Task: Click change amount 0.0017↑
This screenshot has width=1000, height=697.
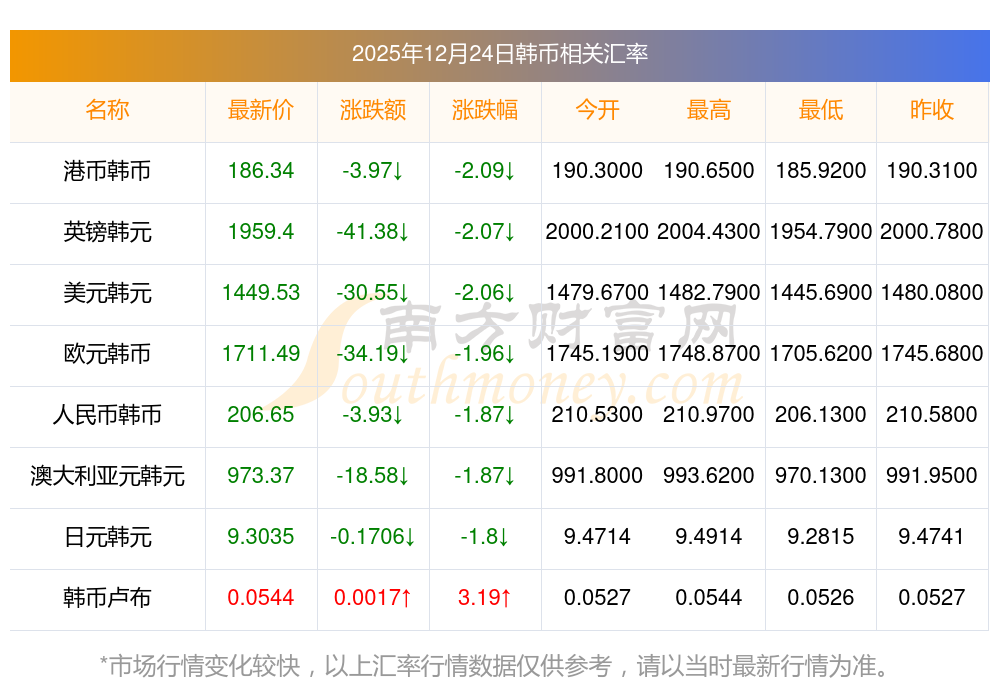Action: point(373,598)
